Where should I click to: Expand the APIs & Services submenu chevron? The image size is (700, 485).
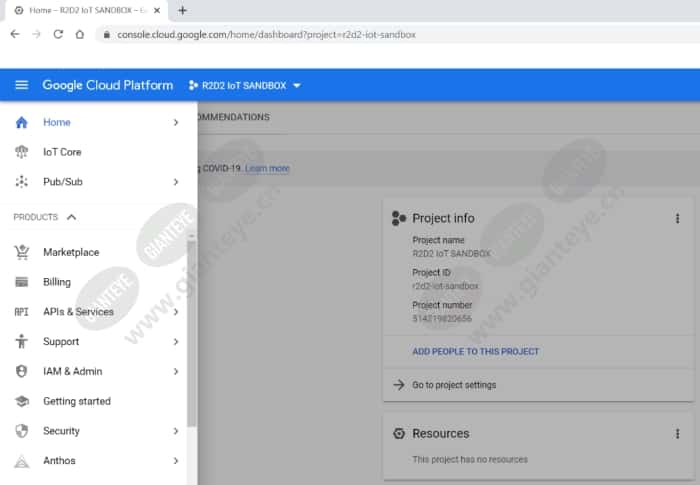176,312
